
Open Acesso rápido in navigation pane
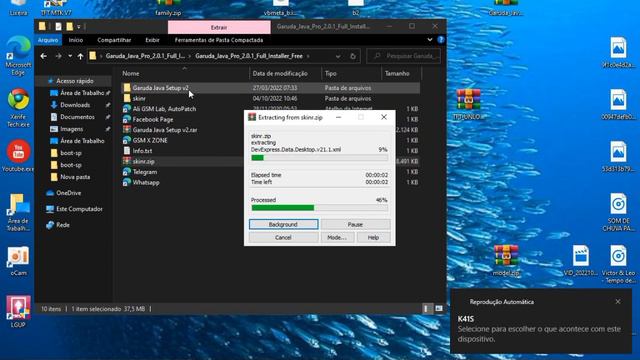pos(75,81)
